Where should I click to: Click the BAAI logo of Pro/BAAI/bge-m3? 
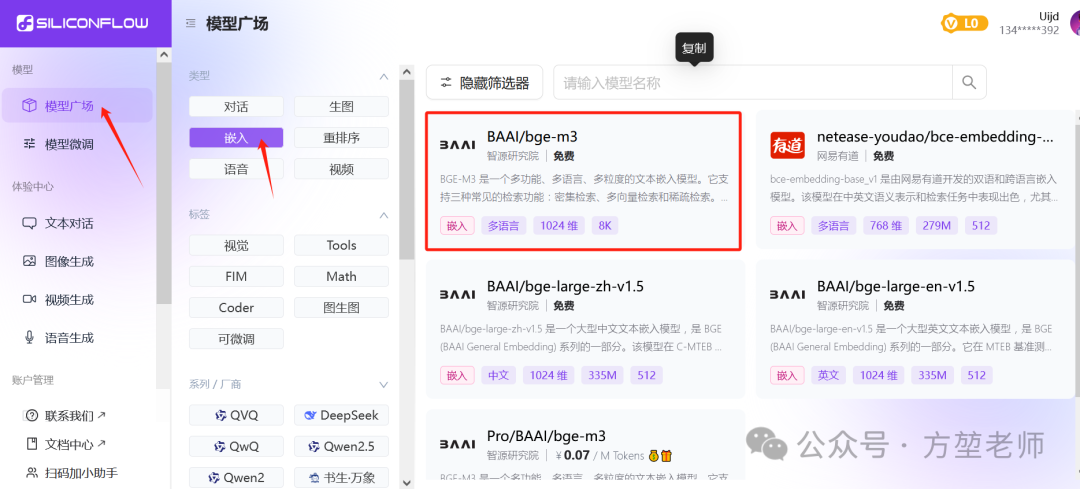[x=457, y=444]
